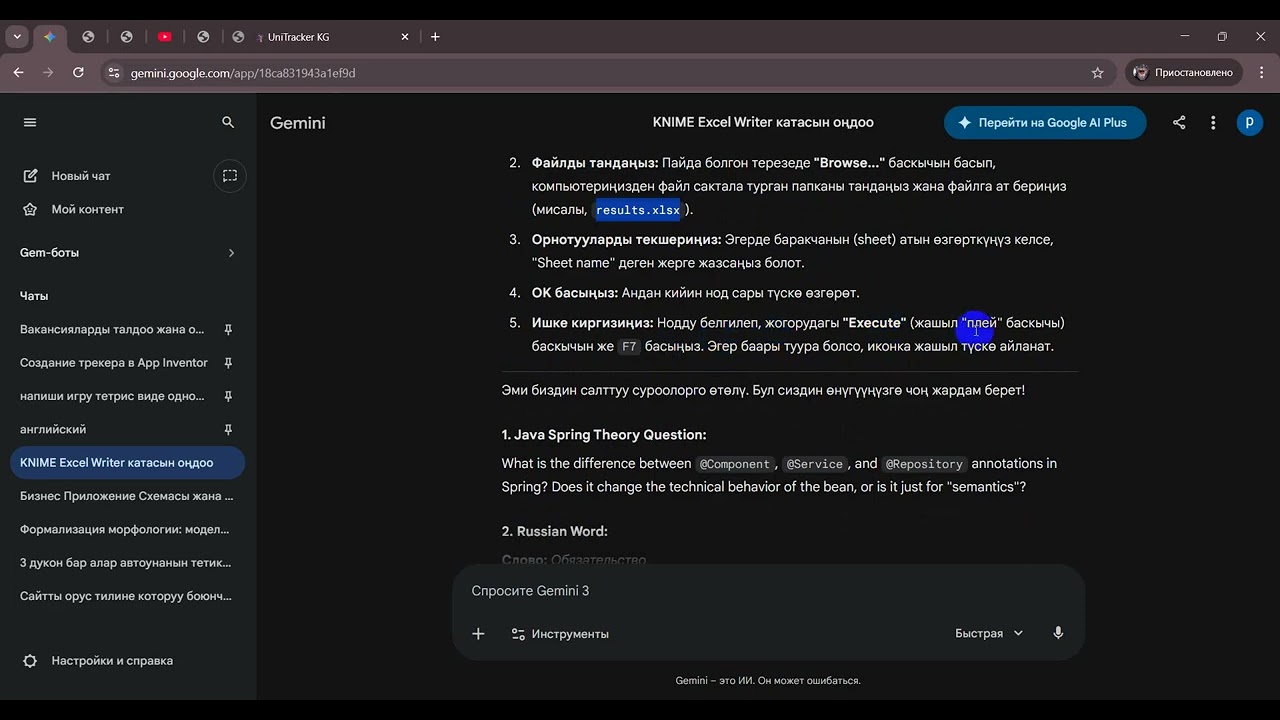Share the conversation via share icon

pyautogui.click(x=1179, y=123)
